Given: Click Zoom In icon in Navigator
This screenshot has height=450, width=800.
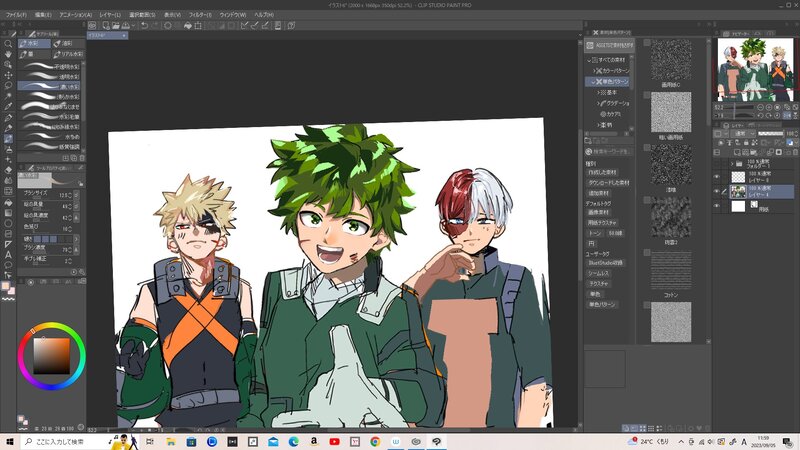Looking at the screenshot, I should pos(769,107).
